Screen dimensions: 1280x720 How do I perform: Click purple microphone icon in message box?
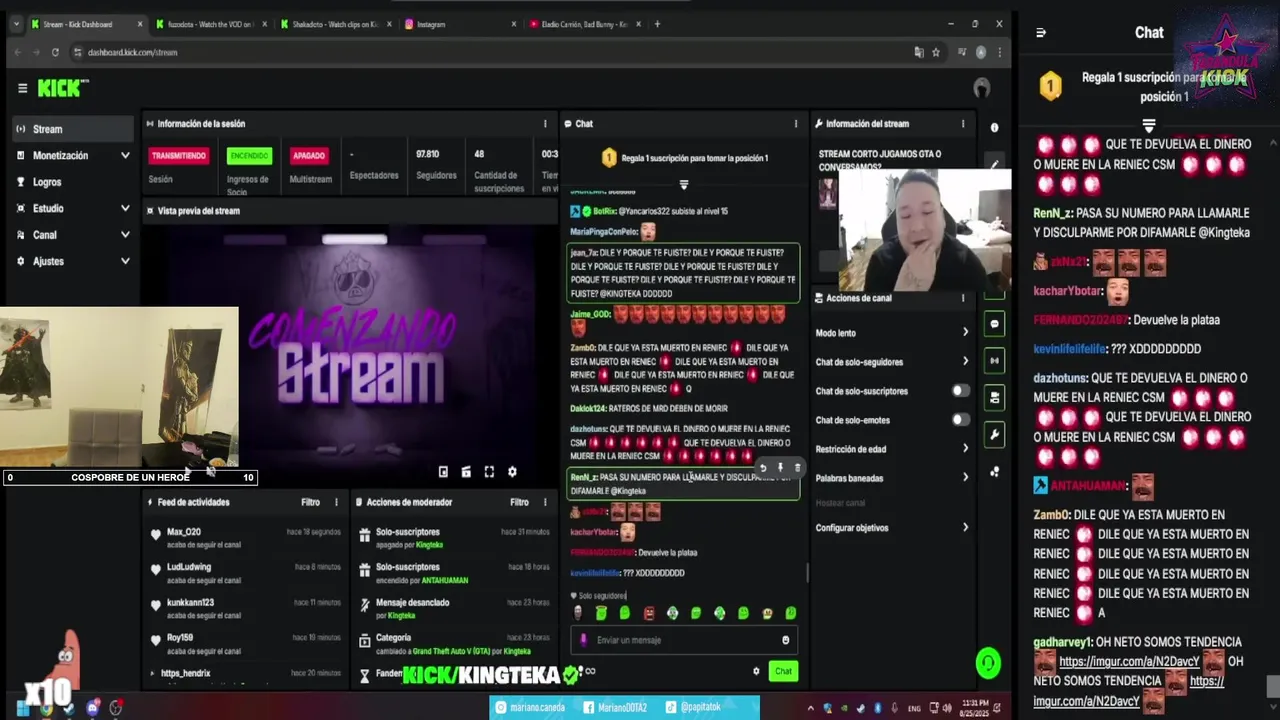(584, 640)
